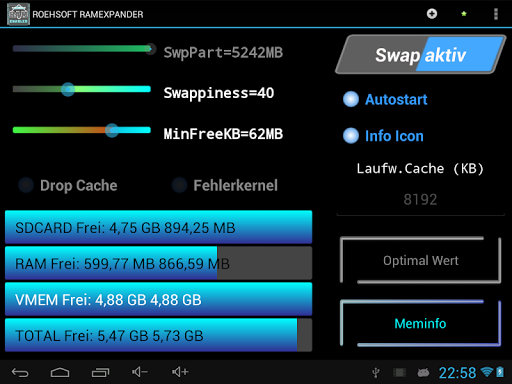512x384 pixels.
Task: Tap the green star icon
Action: coord(464,14)
